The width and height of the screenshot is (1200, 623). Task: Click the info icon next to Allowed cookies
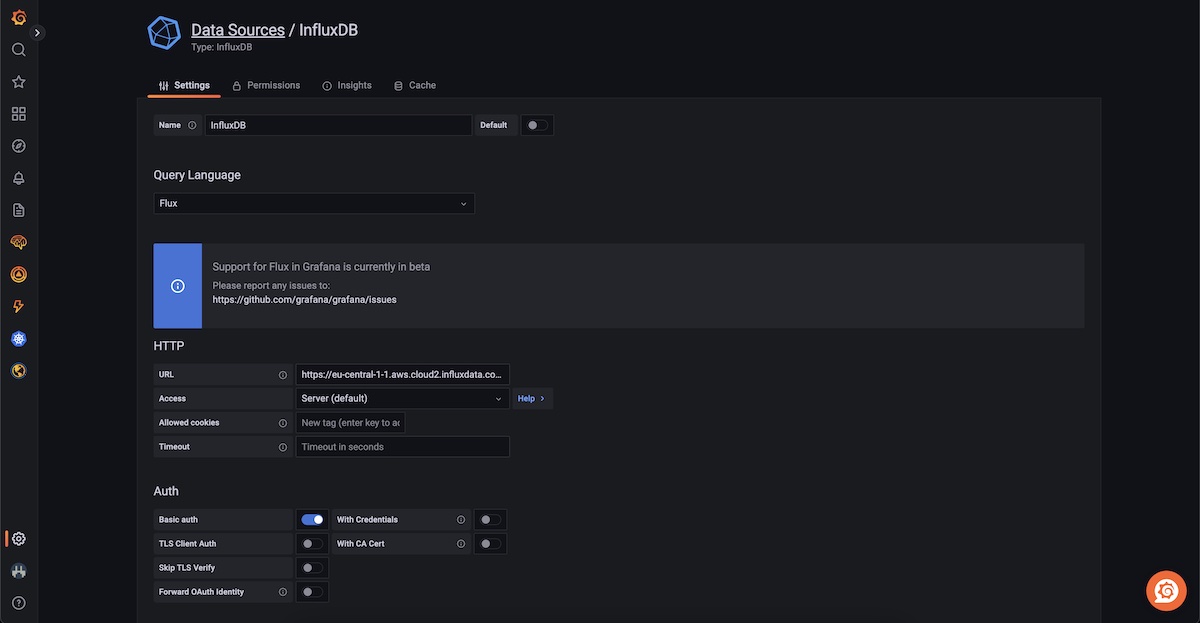pos(283,423)
